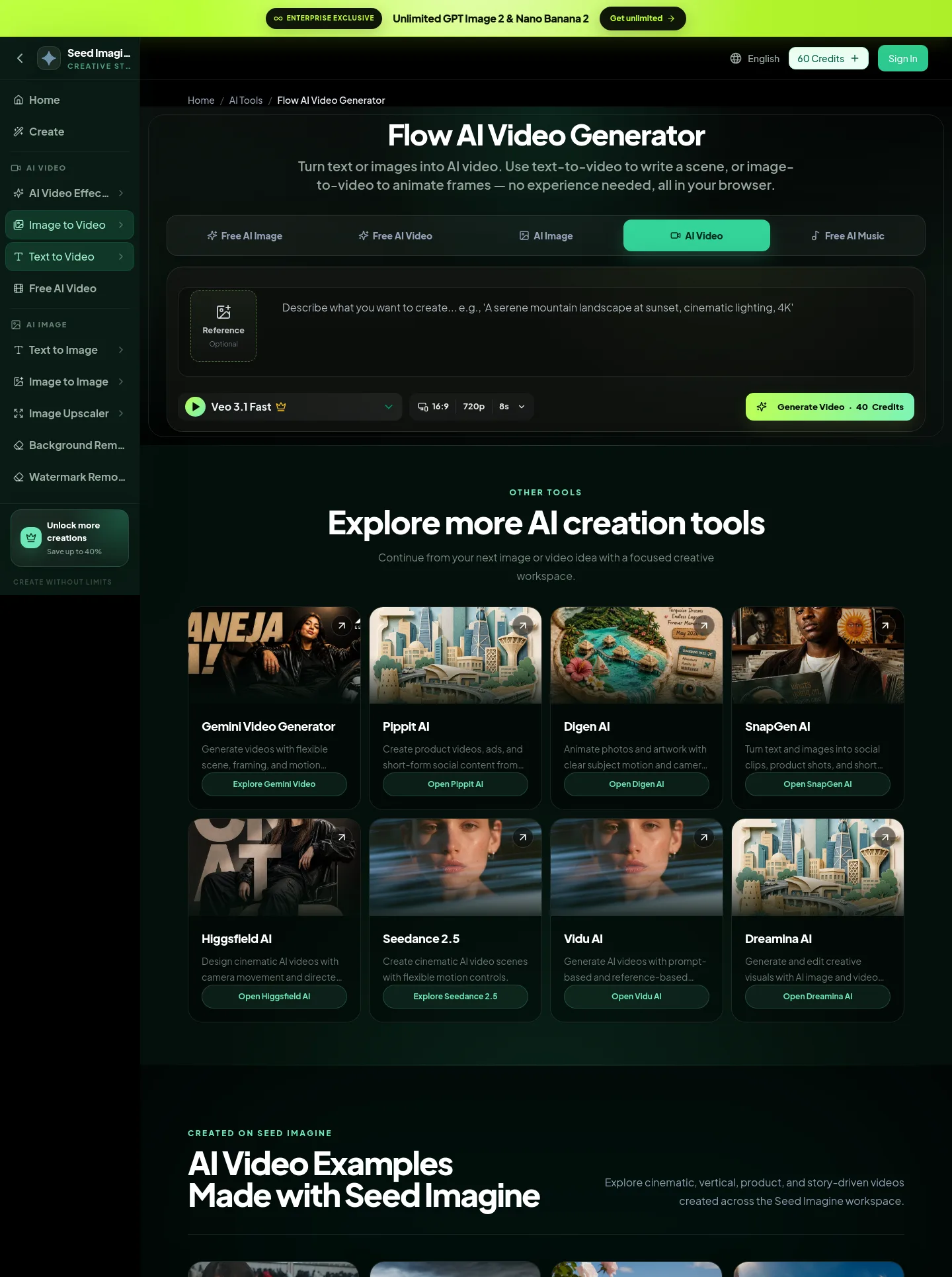The image size is (952, 1277).
Task: Switch to the Free AI Video tab
Action: pyautogui.click(x=395, y=235)
